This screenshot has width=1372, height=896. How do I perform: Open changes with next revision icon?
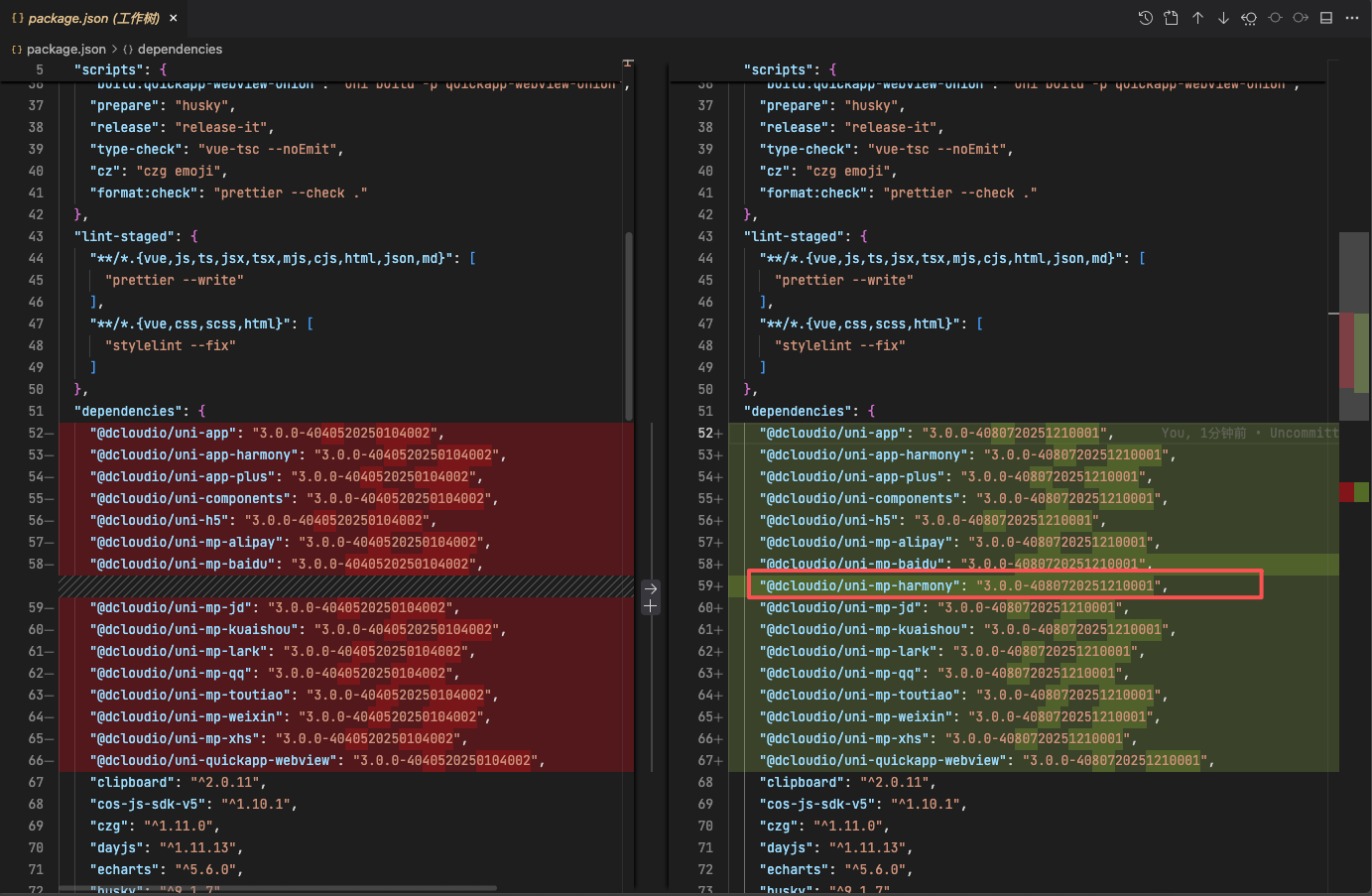click(1301, 18)
